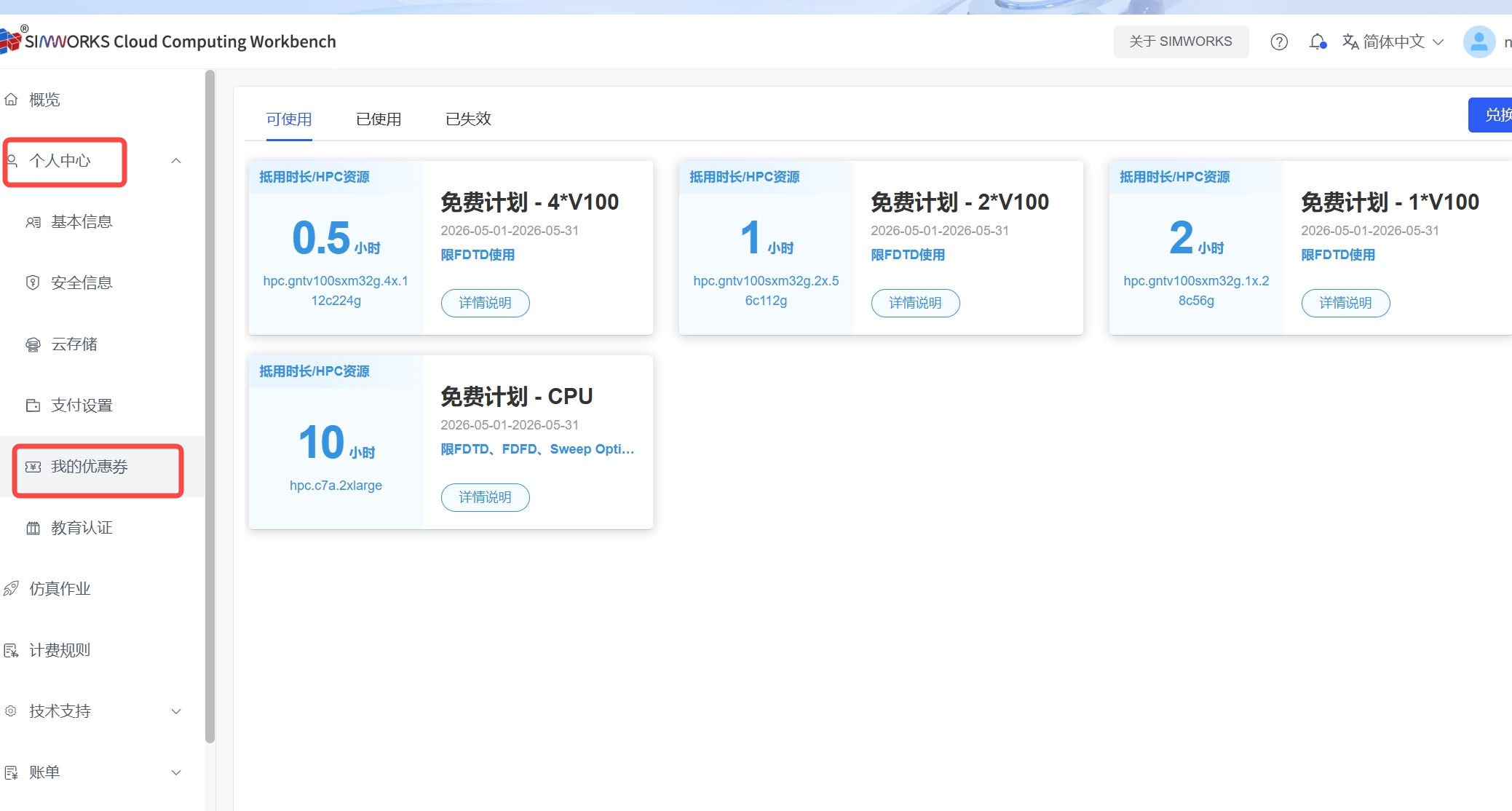Click the 计费规则 icon
The image size is (1512, 811).
[11, 650]
